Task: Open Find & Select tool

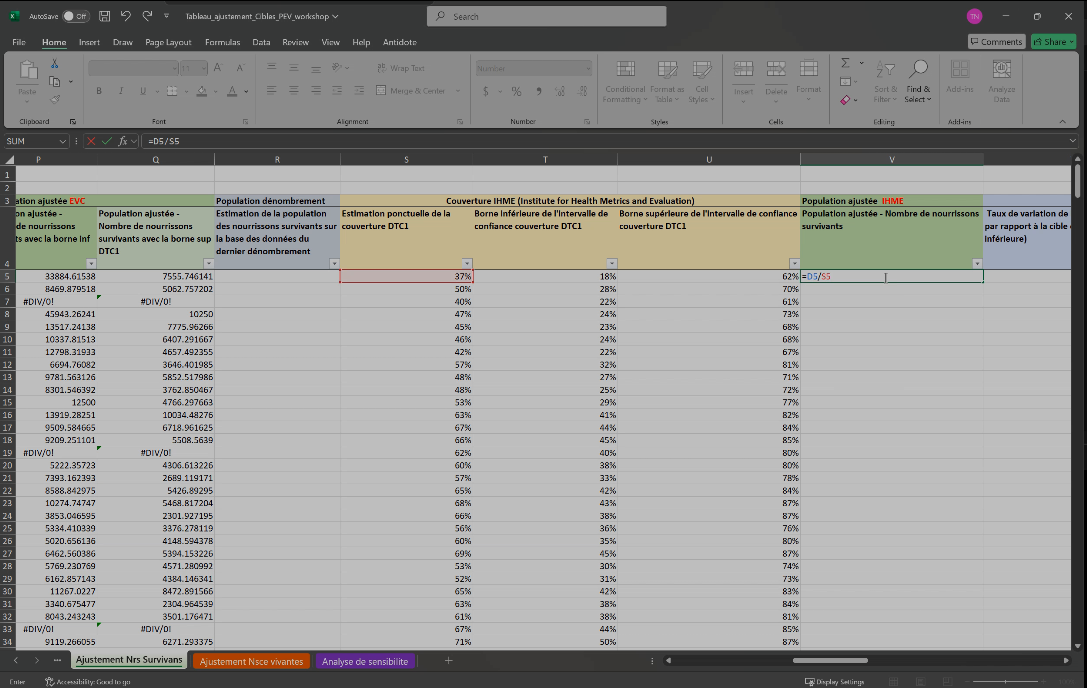Action: pos(917,80)
